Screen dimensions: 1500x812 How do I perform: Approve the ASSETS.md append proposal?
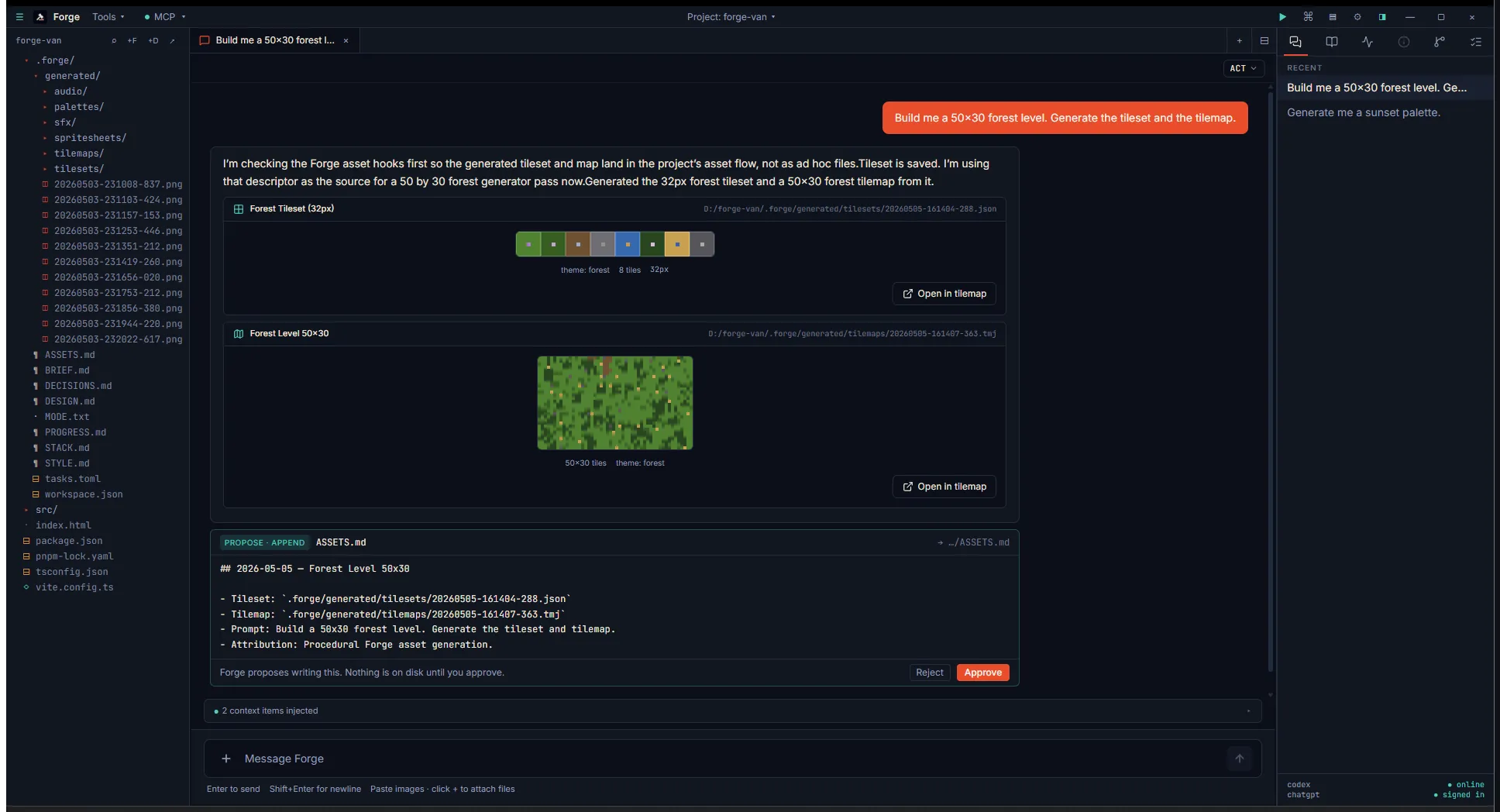tap(982, 673)
